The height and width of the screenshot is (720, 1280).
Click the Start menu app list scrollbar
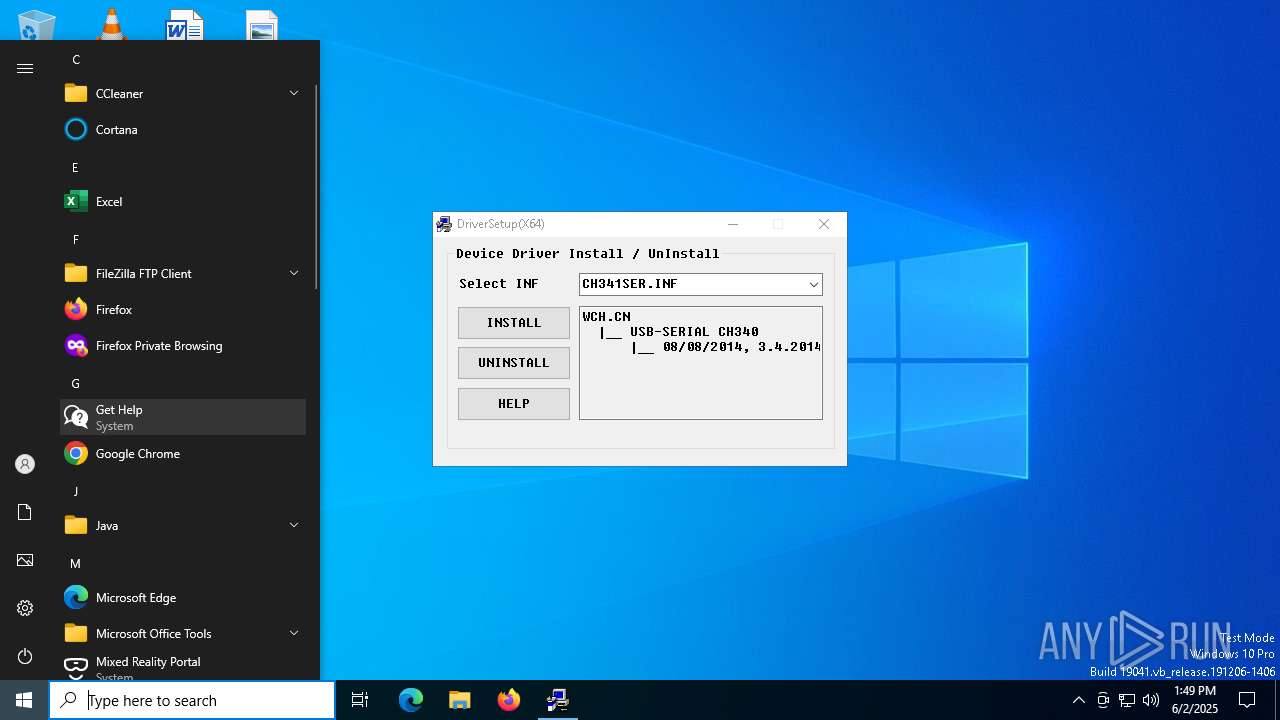(x=316, y=185)
